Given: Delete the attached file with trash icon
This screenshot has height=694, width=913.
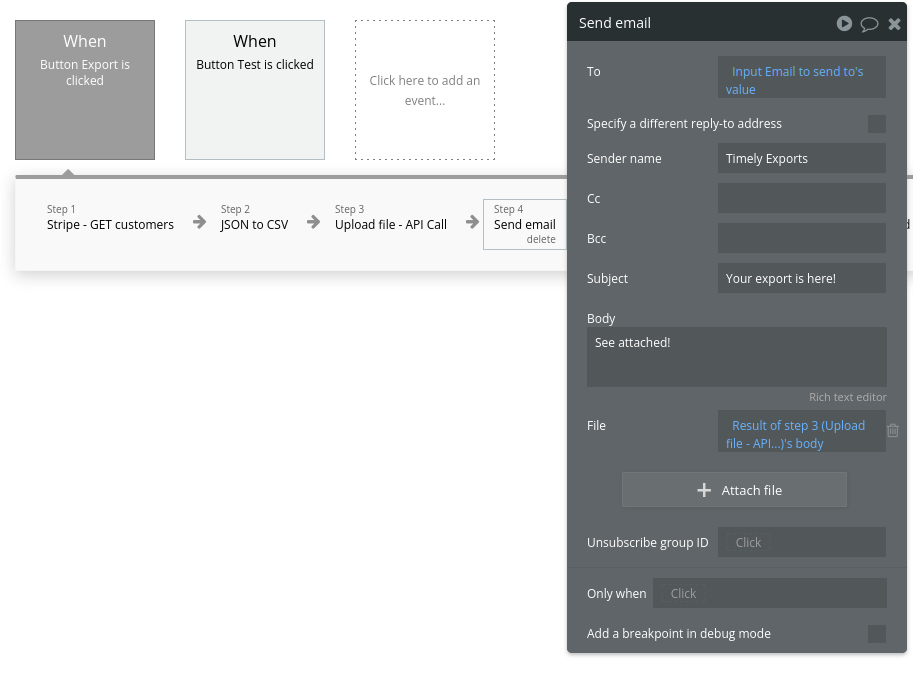Looking at the screenshot, I should pos(893,430).
